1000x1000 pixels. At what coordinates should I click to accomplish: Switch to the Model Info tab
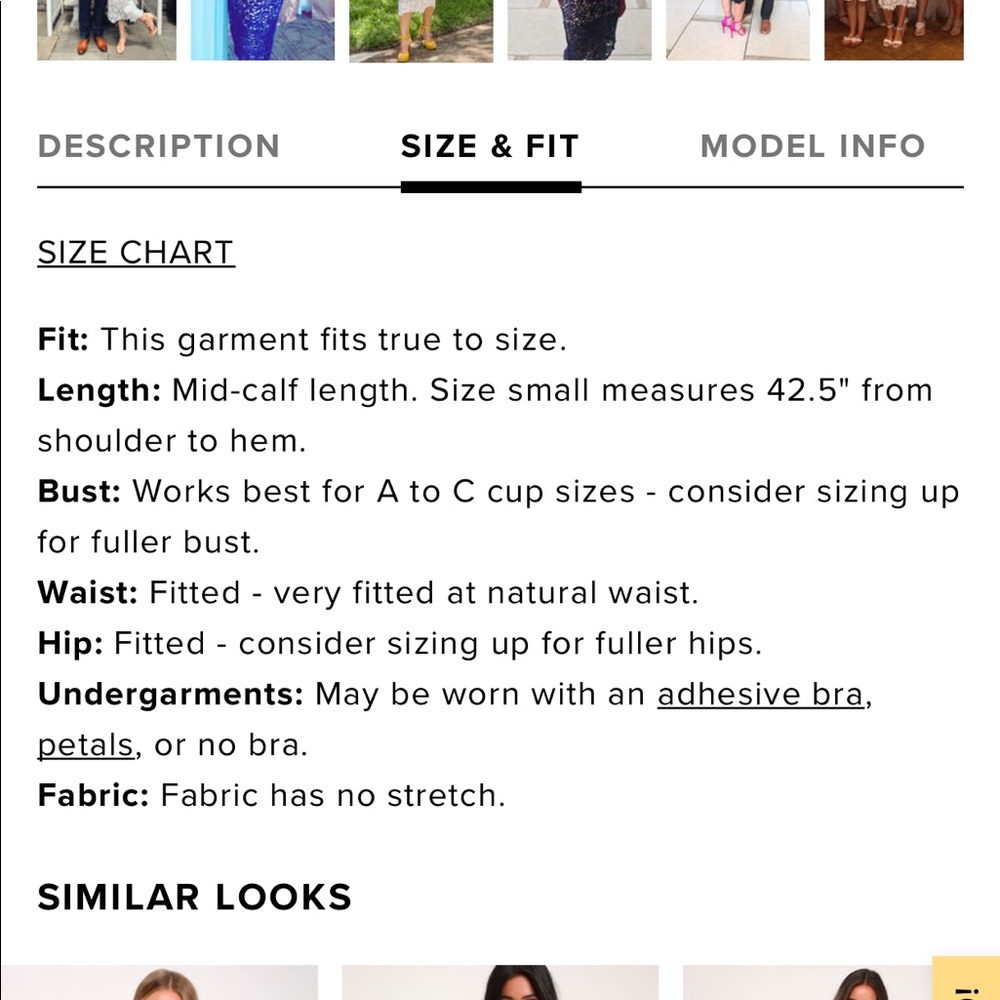pyautogui.click(x=812, y=146)
